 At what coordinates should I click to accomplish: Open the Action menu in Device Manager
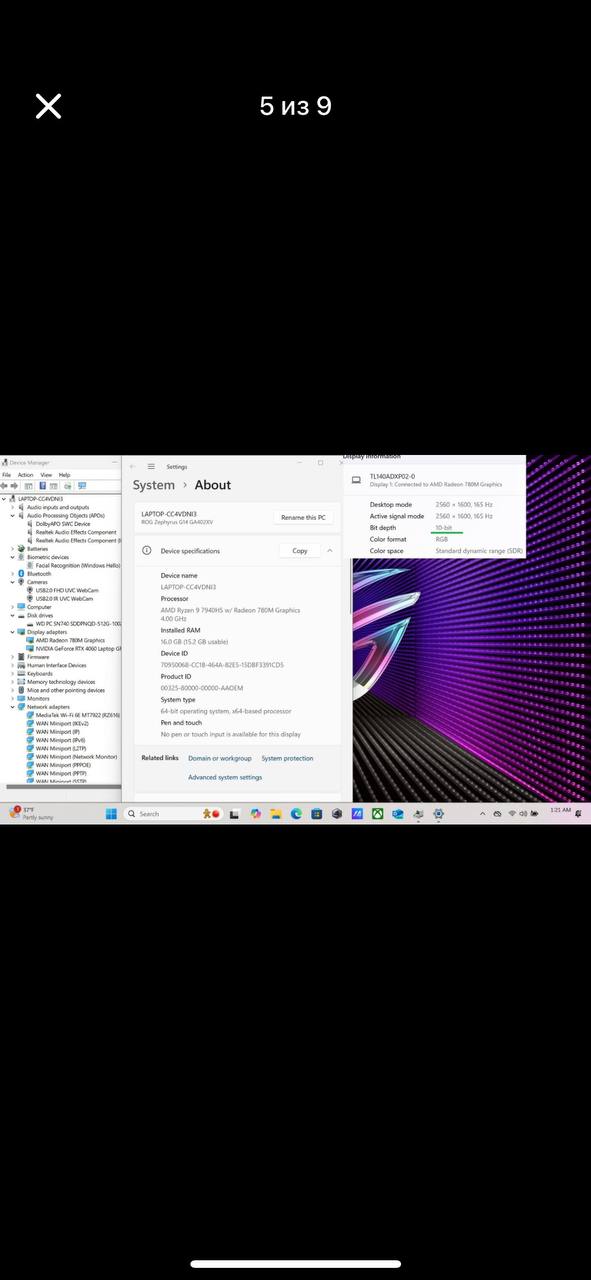click(25, 475)
